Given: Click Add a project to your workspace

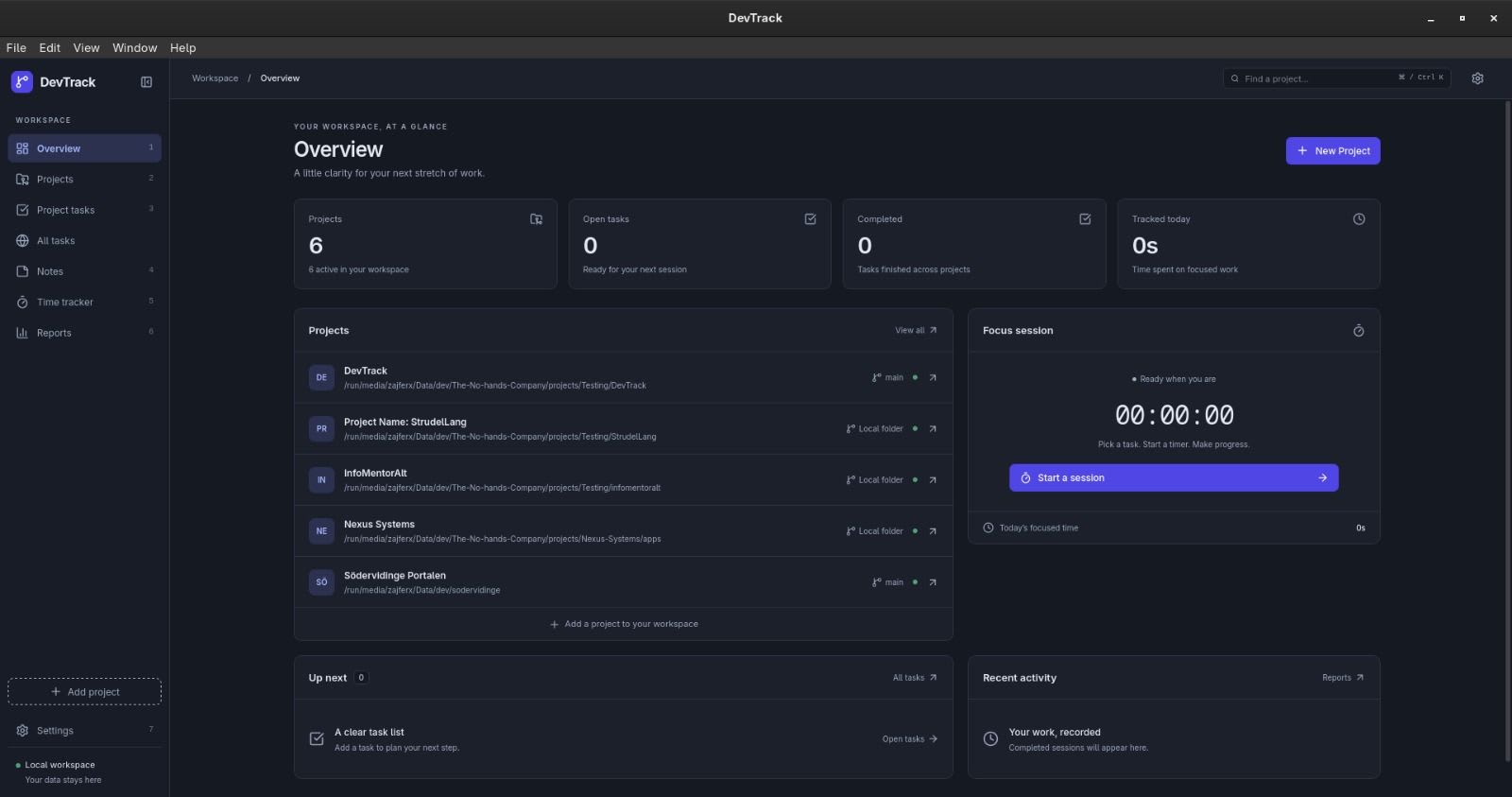Looking at the screenshot, I should [624, 624].
